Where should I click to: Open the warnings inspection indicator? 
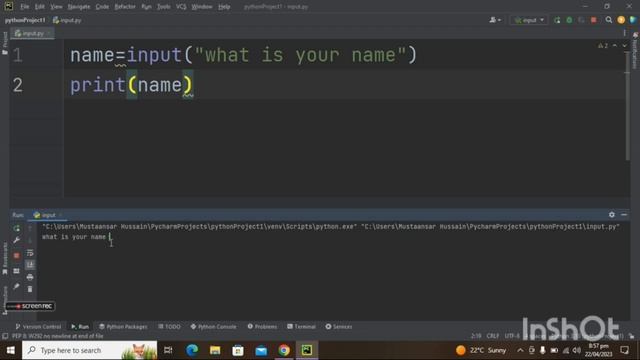click(603, 46)
